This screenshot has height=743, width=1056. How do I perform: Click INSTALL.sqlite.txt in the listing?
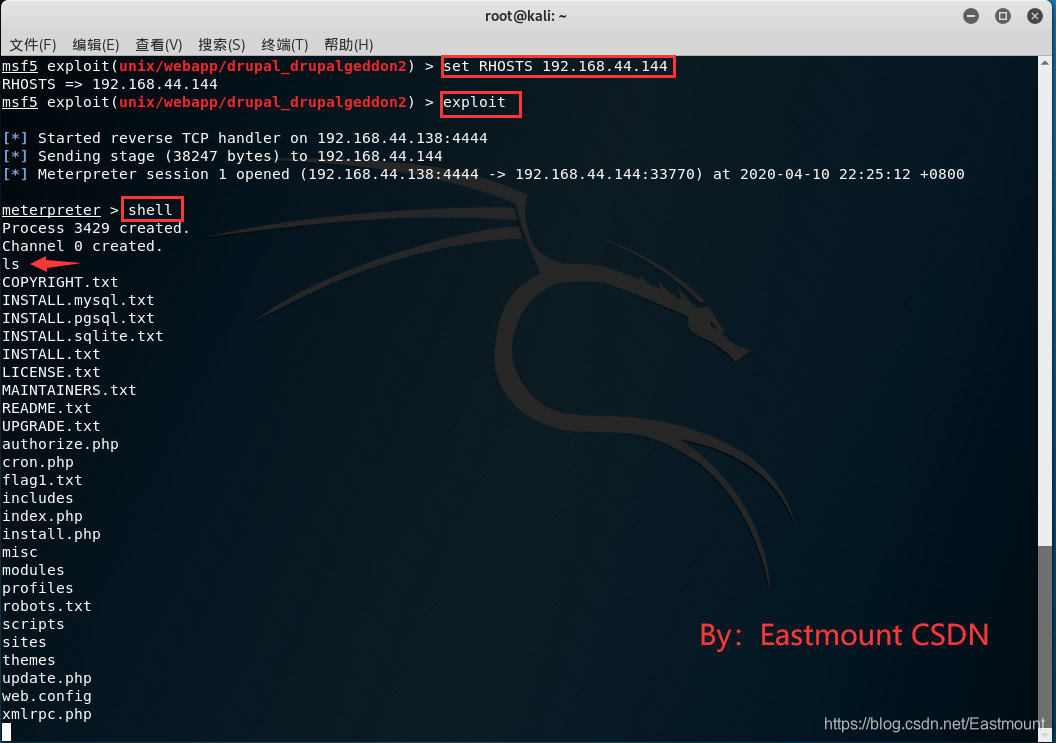pos(82,336)
